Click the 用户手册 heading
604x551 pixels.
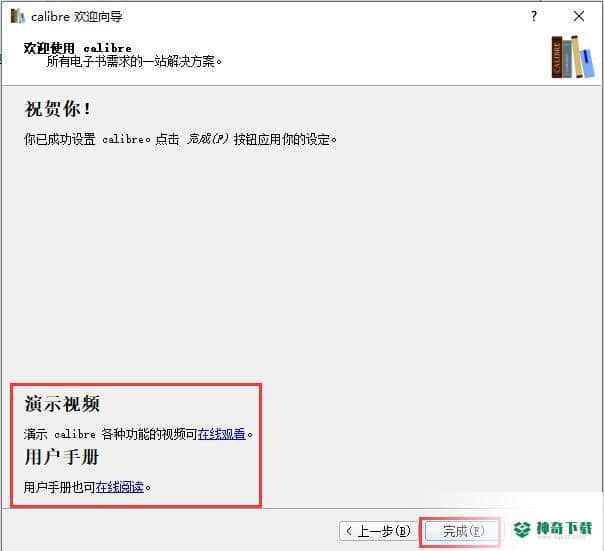[62, 457]
